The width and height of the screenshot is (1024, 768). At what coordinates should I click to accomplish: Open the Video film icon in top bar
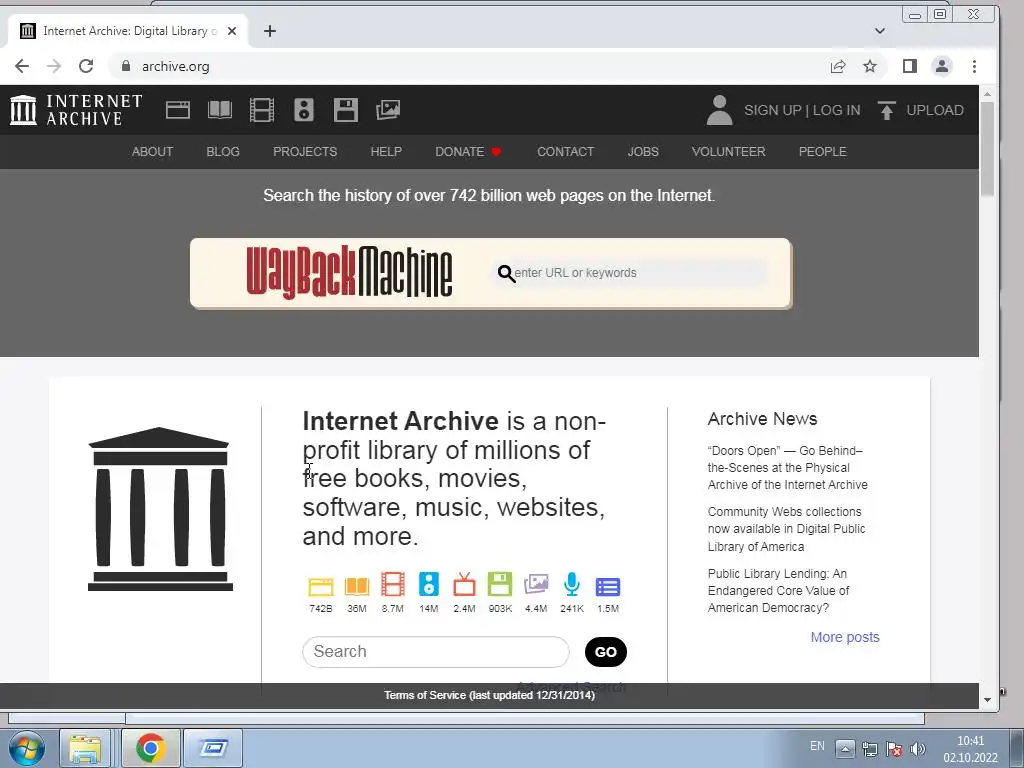262,110
